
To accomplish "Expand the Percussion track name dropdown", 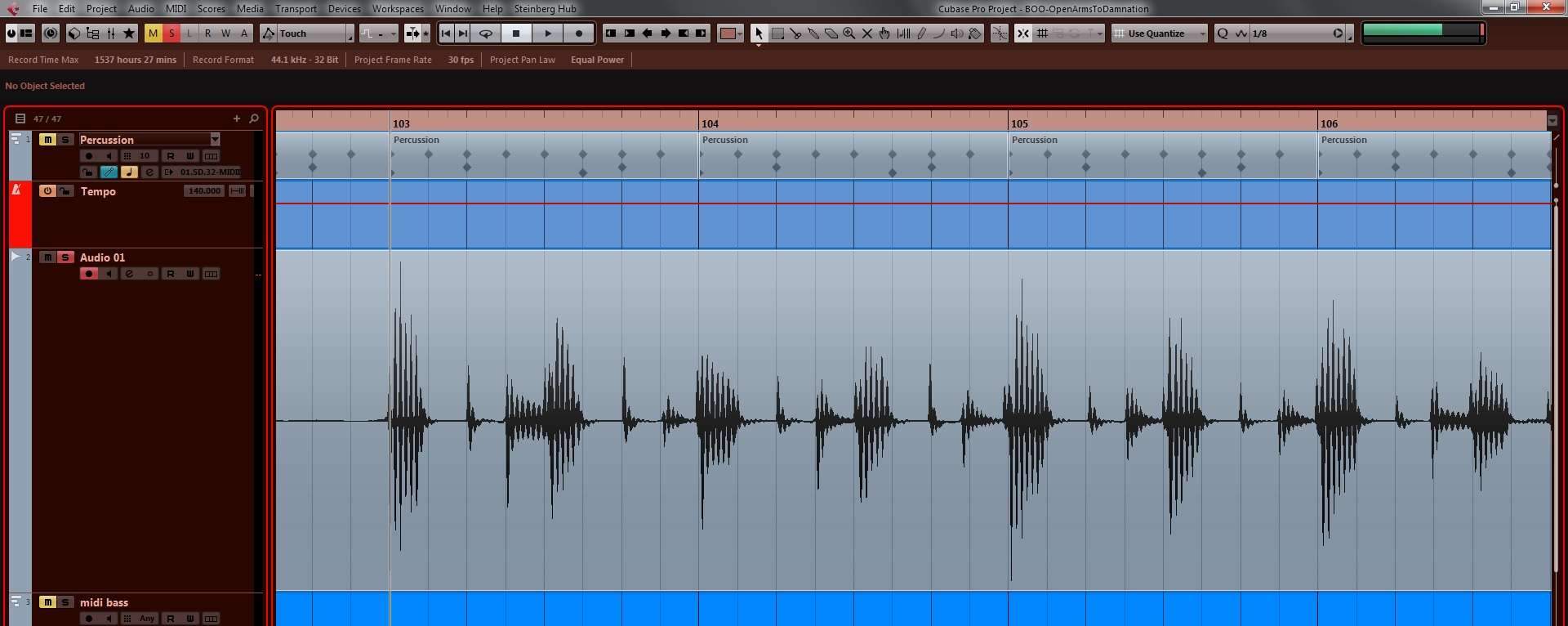I will (215, 140).
